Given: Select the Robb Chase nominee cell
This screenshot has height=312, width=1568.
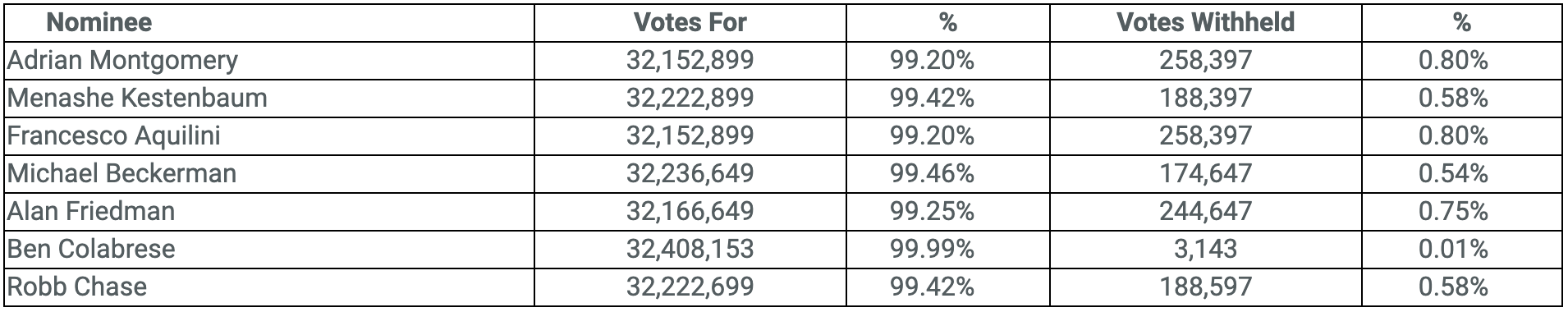Looking at the screenshot, I should tap(77, 287).
